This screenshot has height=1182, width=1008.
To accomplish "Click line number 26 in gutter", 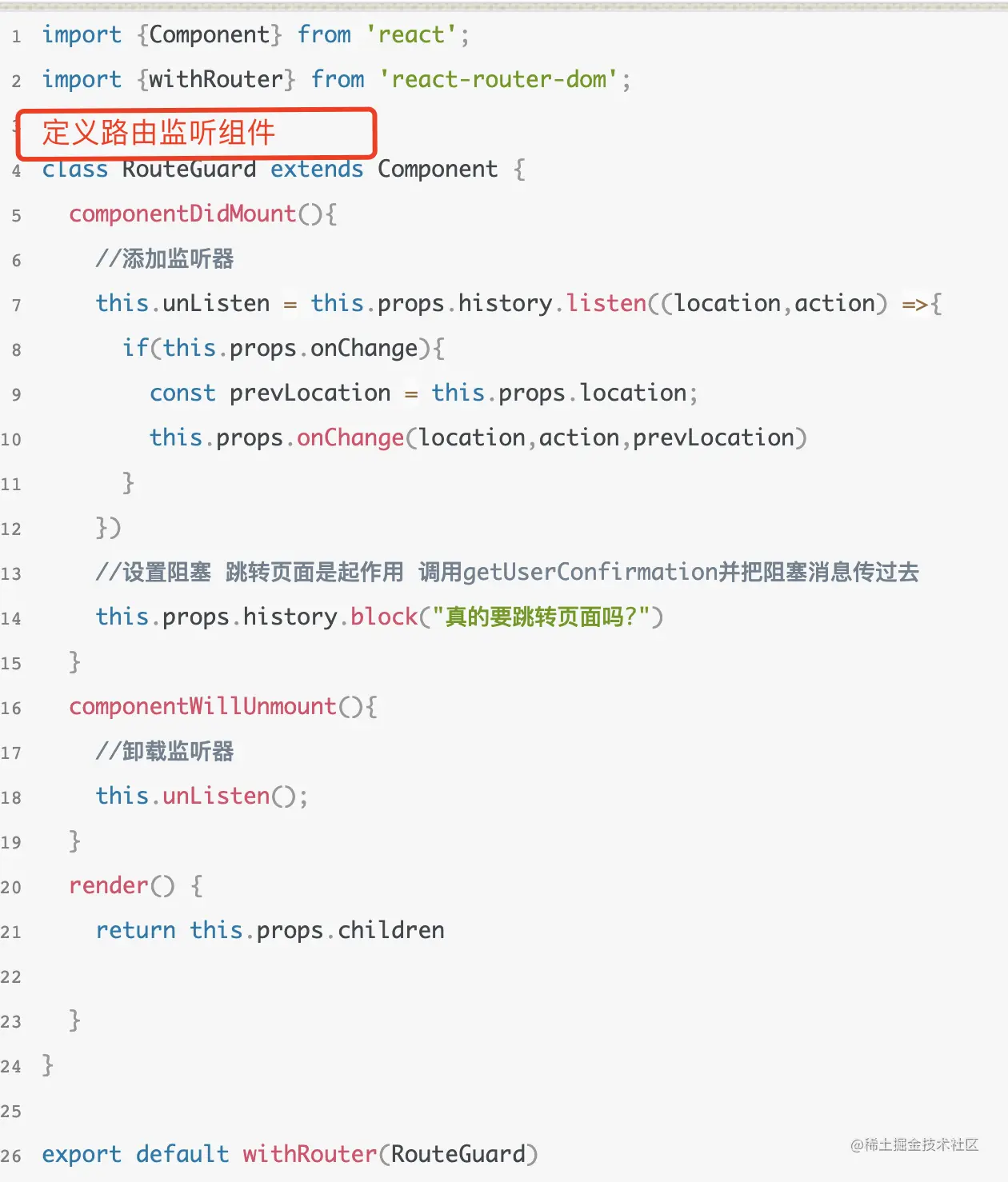I will pyautogui.click(x=11, y=1156).
